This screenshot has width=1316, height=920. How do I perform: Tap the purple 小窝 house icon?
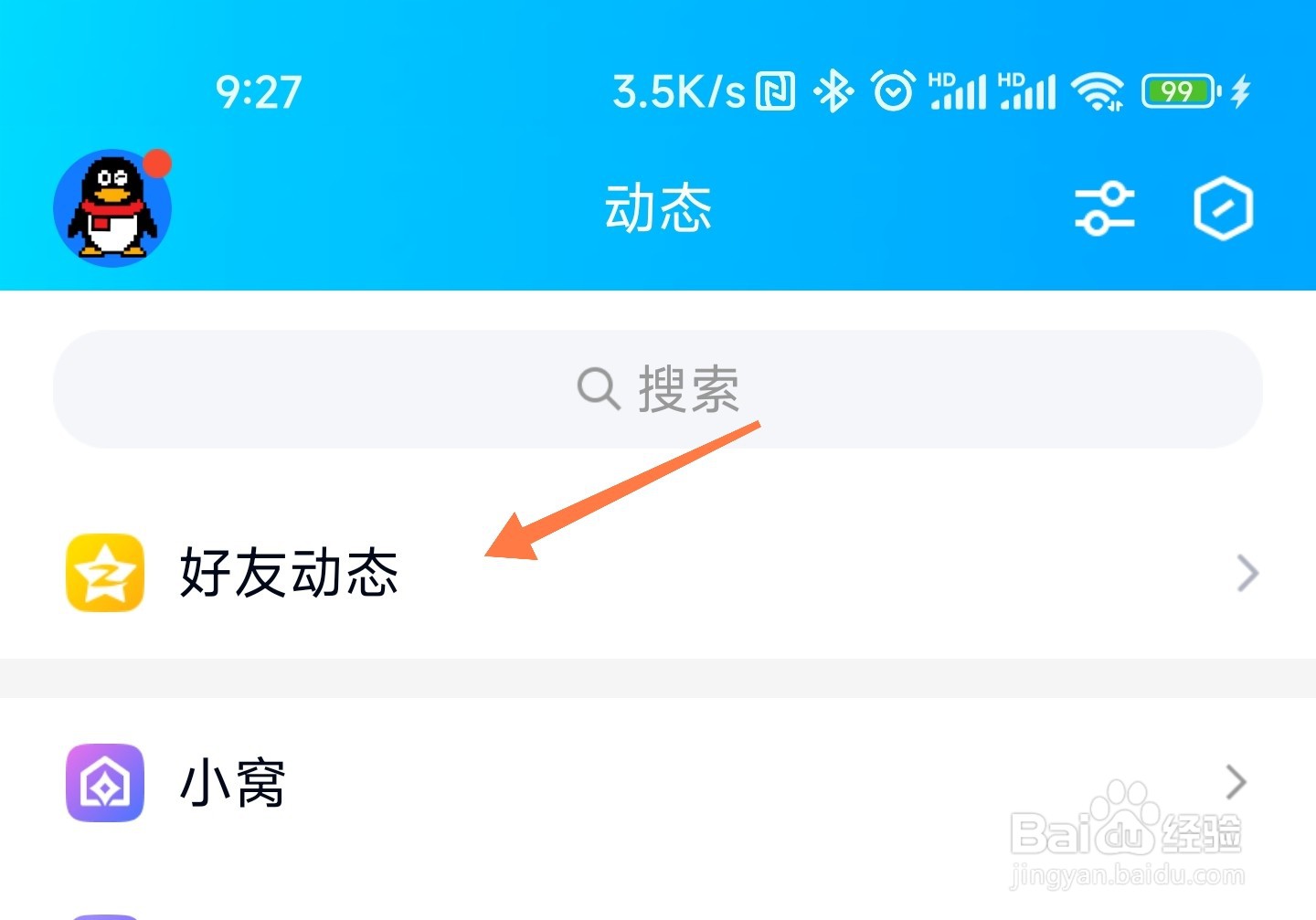point(105,783)
